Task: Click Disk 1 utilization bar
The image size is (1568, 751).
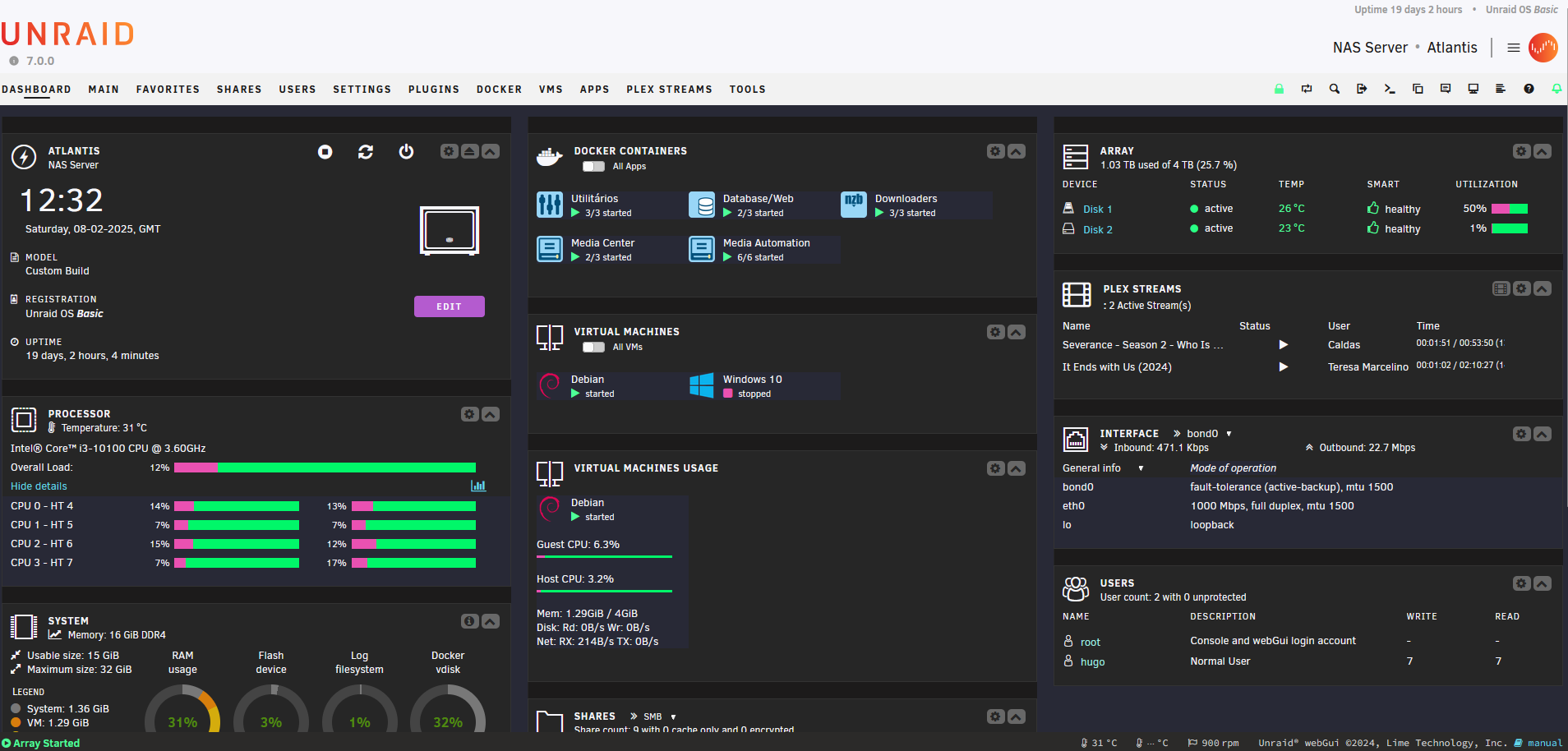Action: click(1510, 209)
